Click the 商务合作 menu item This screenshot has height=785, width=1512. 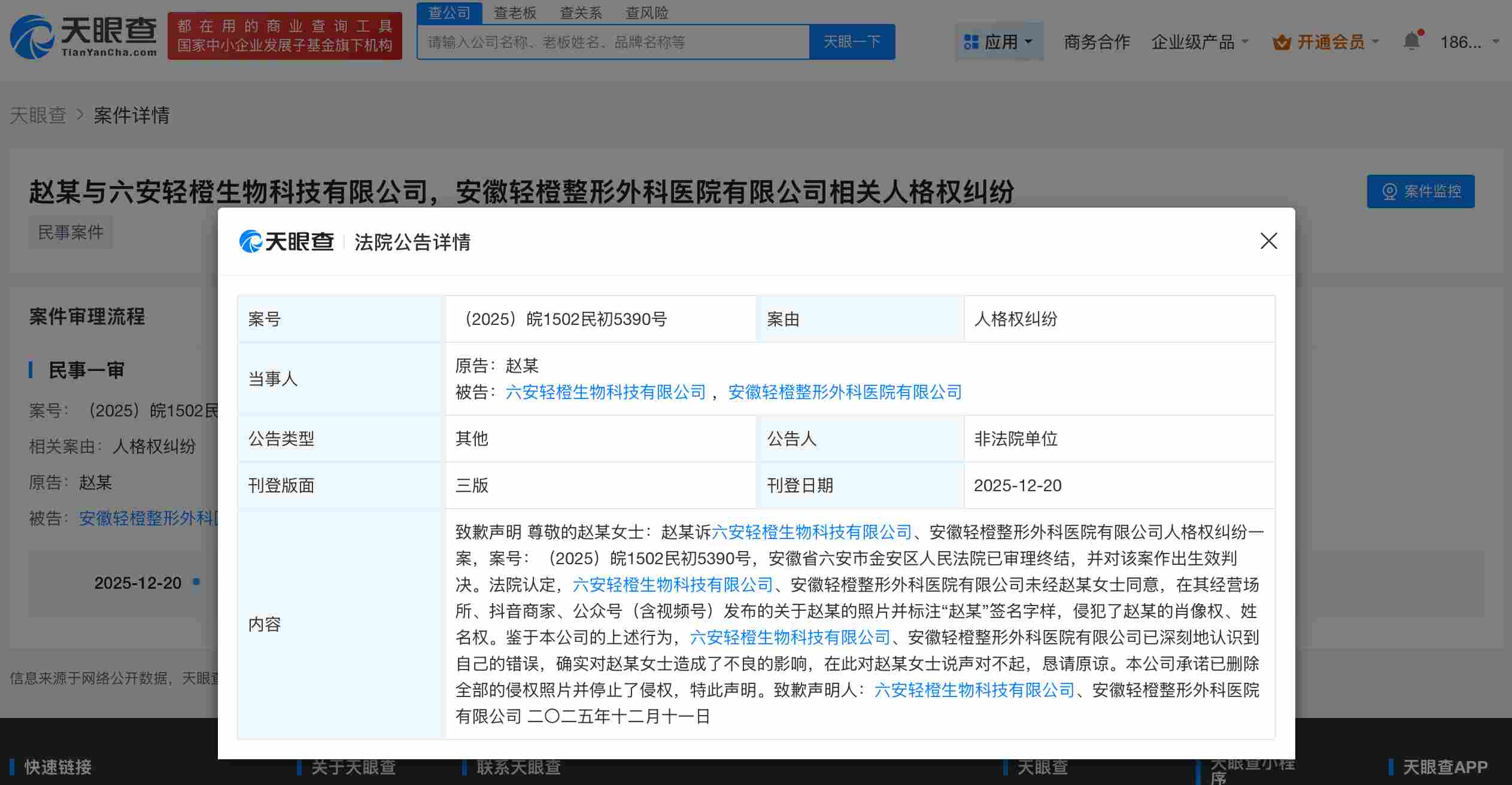[1097, 42]
